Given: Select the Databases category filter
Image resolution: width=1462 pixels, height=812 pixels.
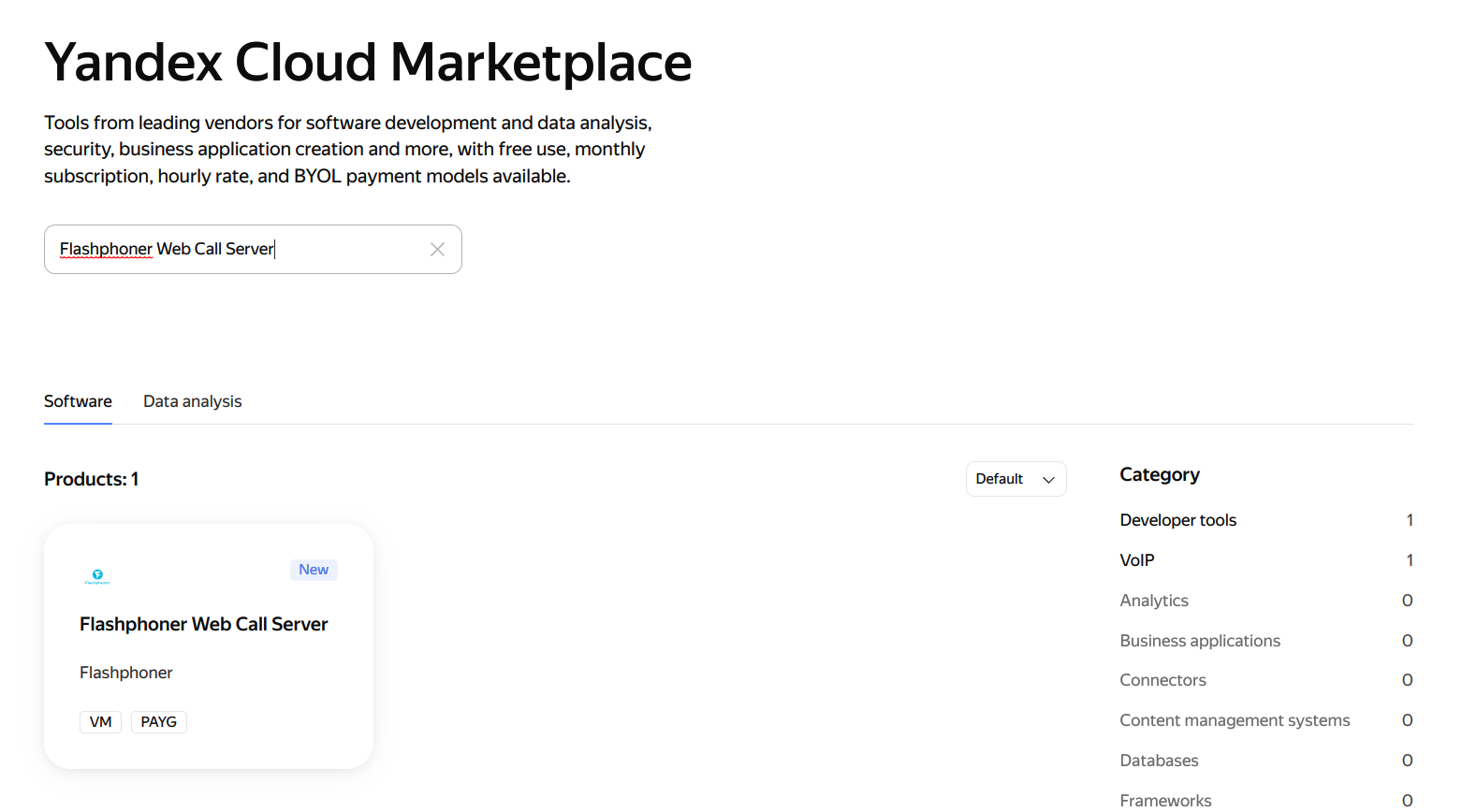Looking at the screenshot, I should [1159, 761].
